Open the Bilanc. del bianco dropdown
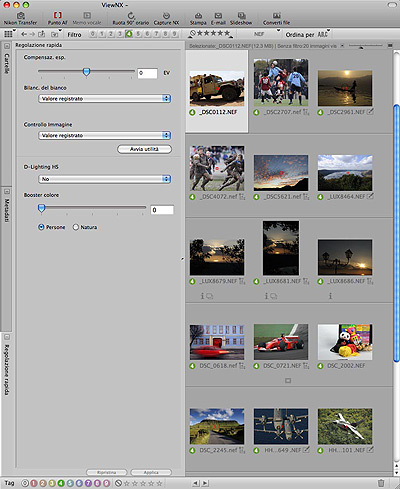The height and width of the screenshot is (489, 400). 104,99
